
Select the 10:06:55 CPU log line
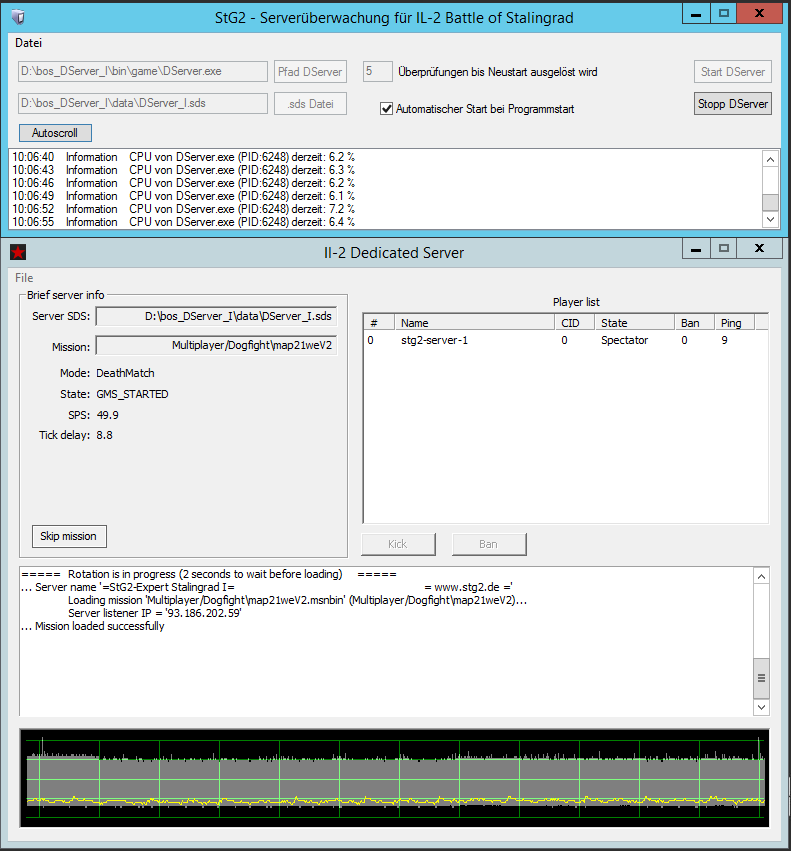tap(183, 222)
